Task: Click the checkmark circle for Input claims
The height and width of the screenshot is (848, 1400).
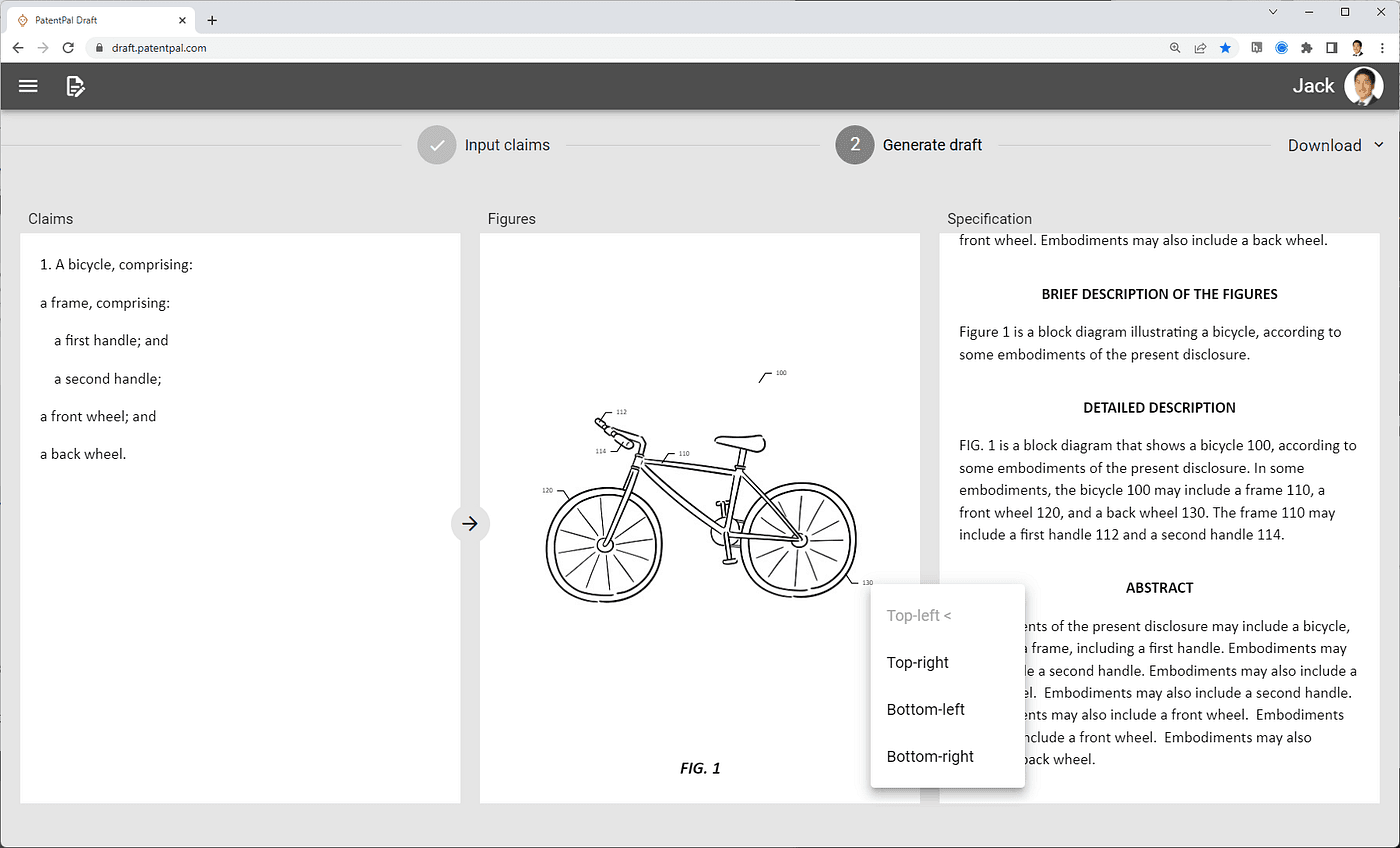Action: 436,145
